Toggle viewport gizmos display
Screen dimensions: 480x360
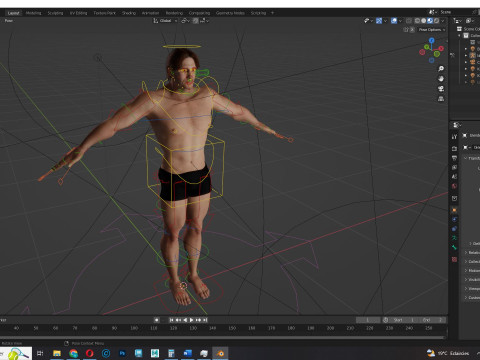379,21
